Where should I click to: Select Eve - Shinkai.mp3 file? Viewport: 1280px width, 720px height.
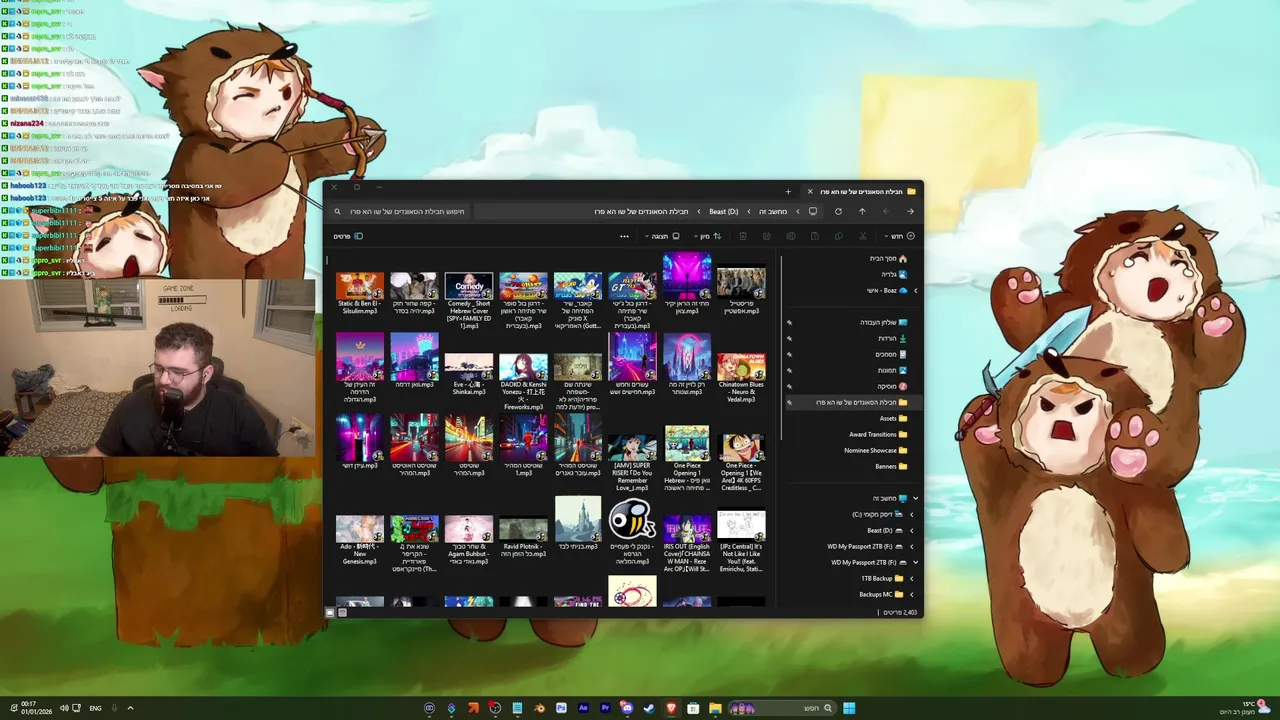coord(469,375)
